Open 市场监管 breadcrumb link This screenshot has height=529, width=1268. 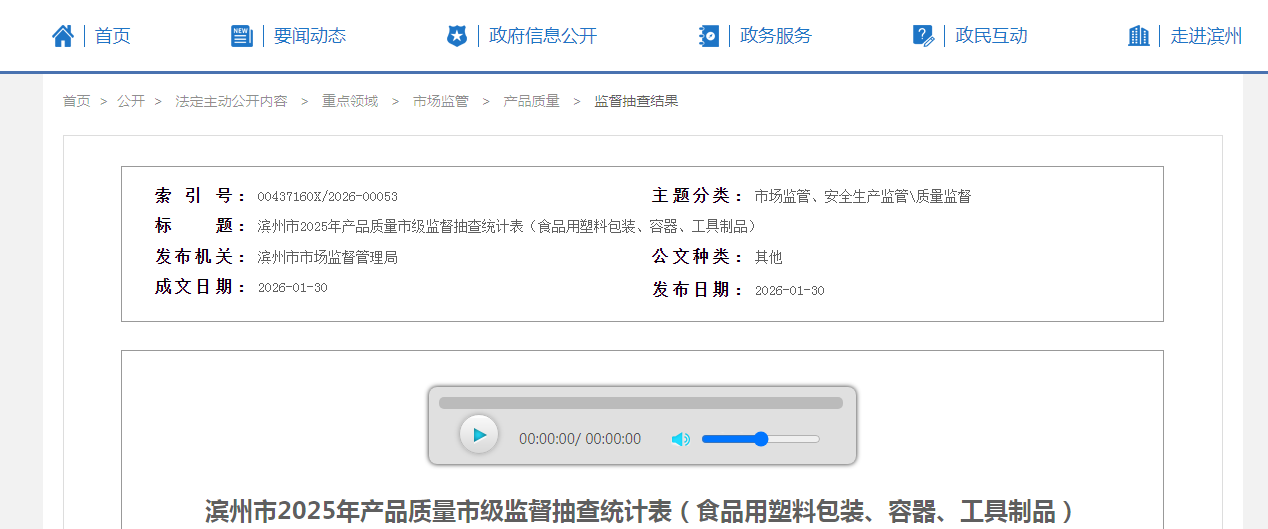click(440, 101)
